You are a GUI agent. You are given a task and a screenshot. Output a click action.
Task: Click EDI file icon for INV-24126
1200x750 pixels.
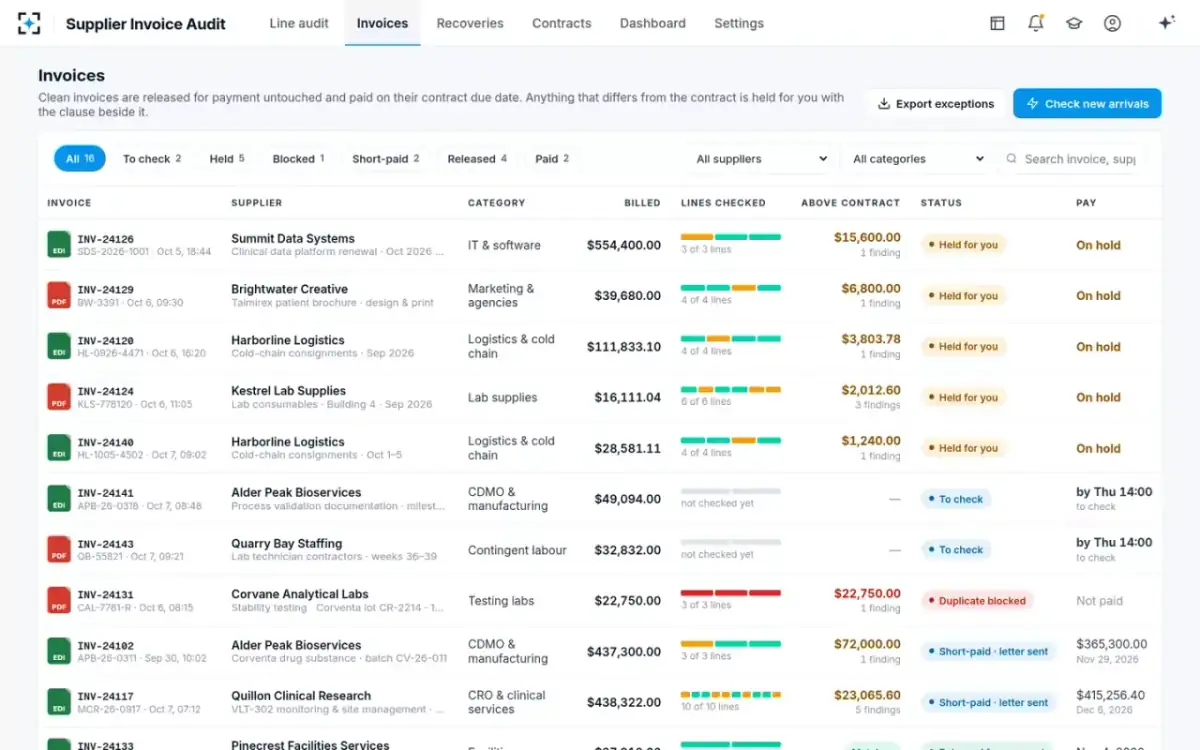click(x=59, y=245)
